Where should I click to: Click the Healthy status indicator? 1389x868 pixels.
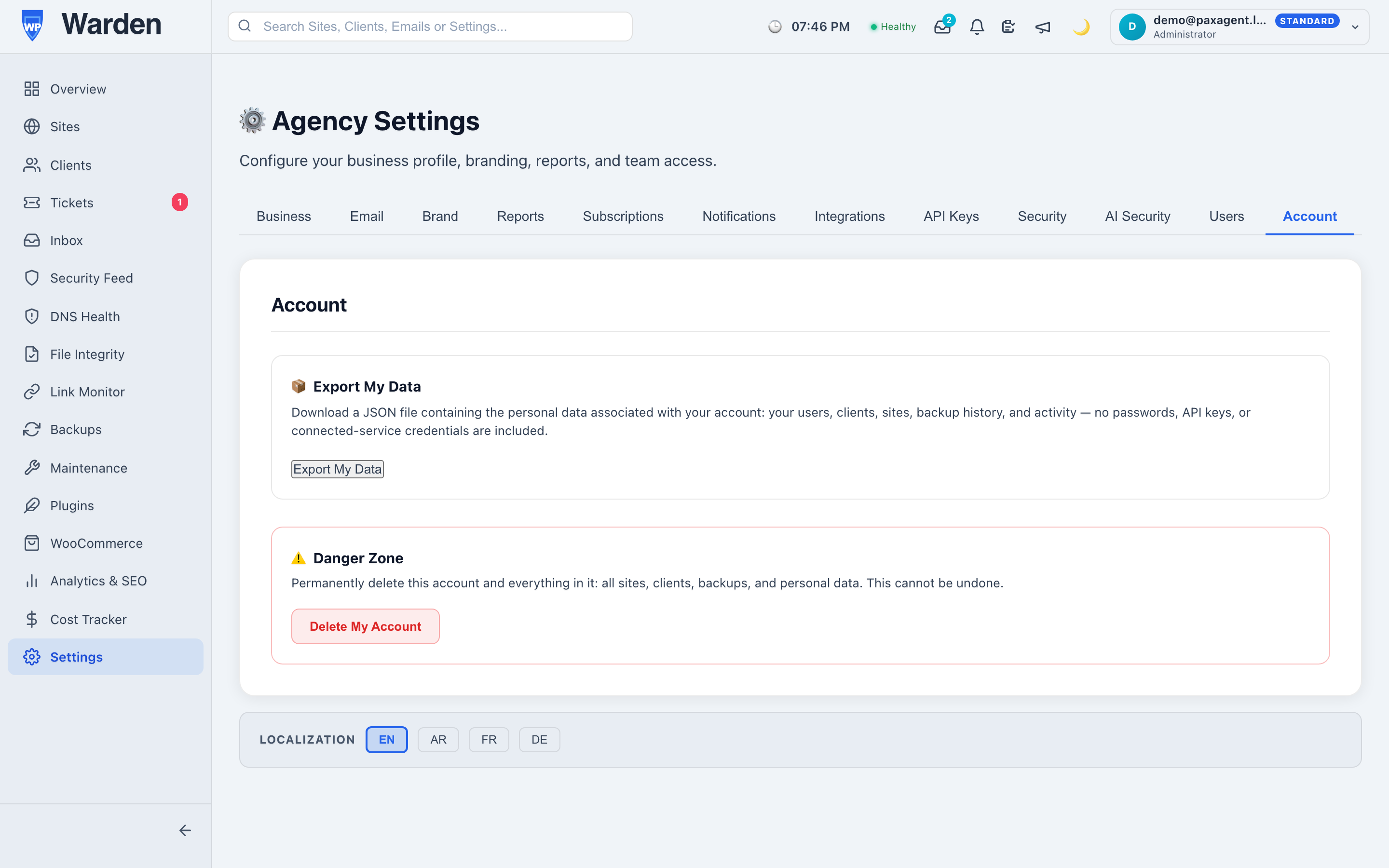[893, 27]
